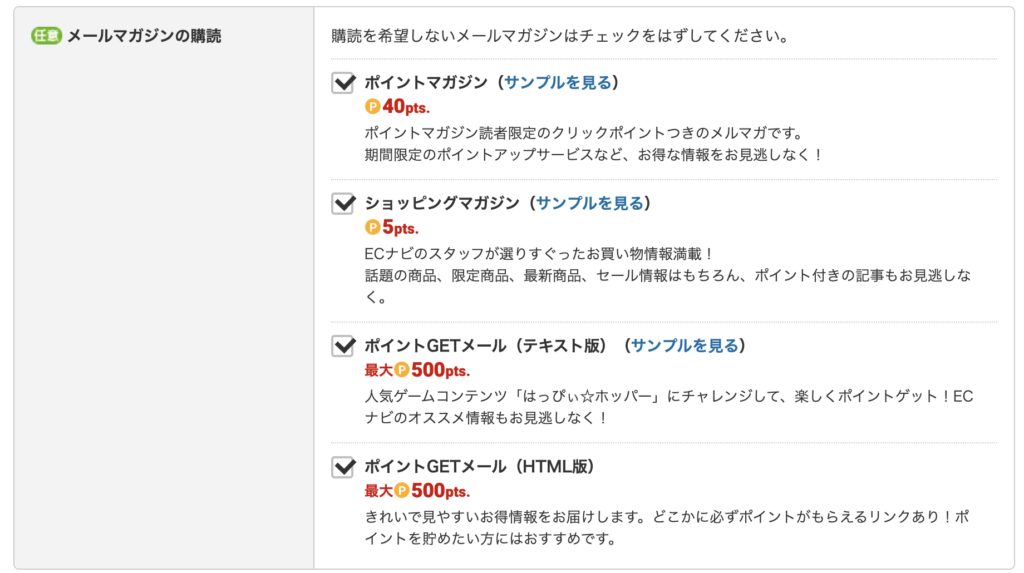The image size is (1024, 573).
Task: Toggle the ポイントGETメール（HTML版） checkbox
Action: (343, 467)
